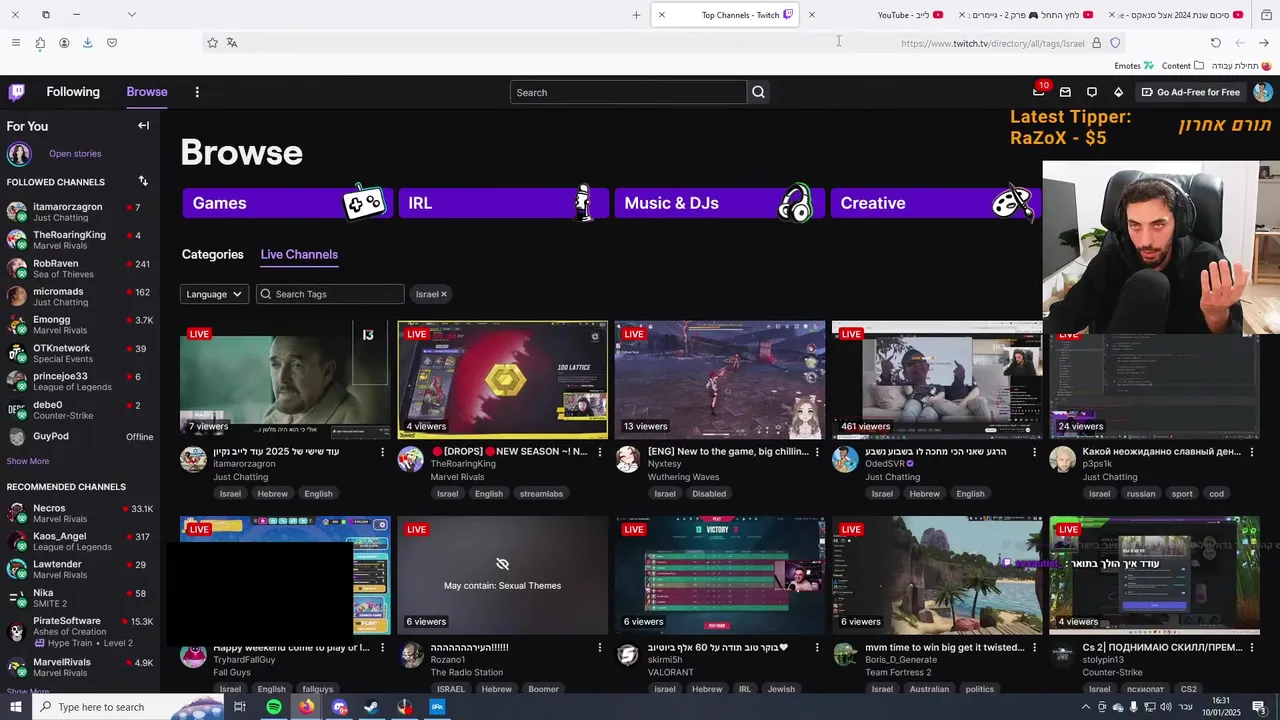
Task: Open OdedSVR stream thumbnail with 461 viewers
Action: (x=937, y=380)
